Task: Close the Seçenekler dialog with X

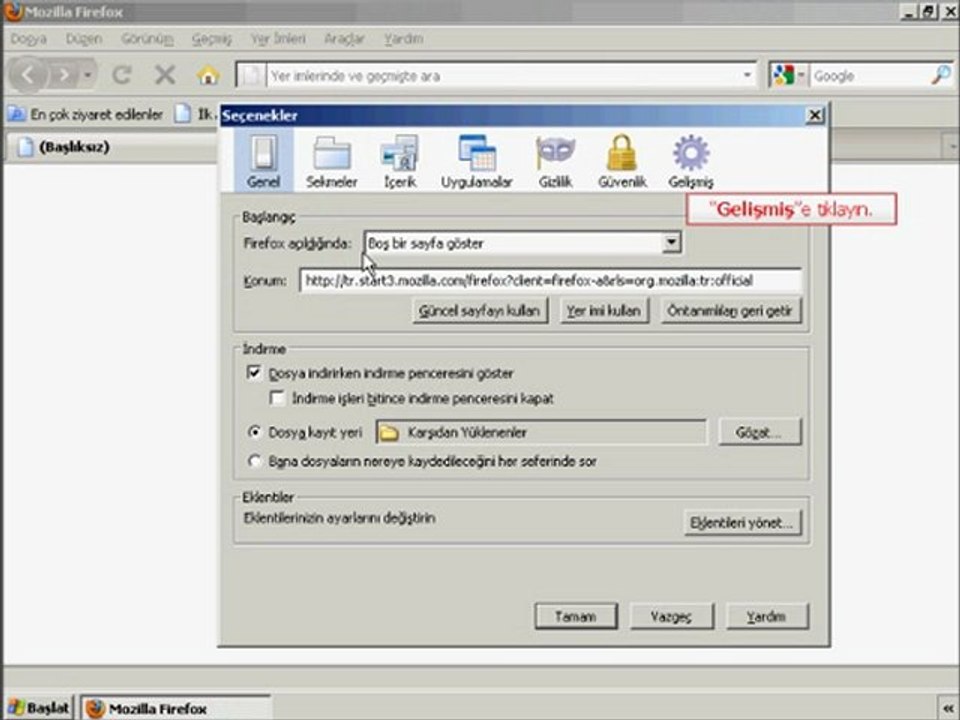Action: (815, 115)
